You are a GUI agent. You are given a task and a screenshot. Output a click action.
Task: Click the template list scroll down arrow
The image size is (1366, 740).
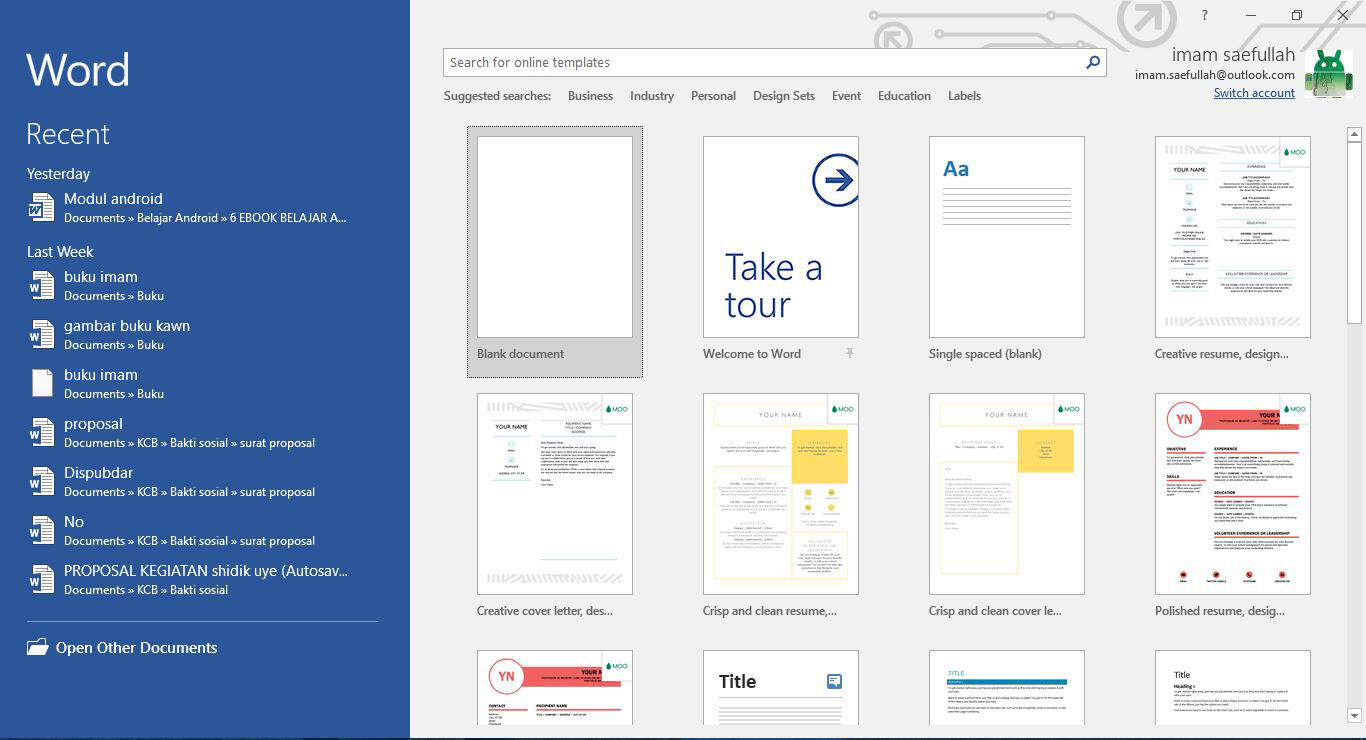tap(1354, 716)
